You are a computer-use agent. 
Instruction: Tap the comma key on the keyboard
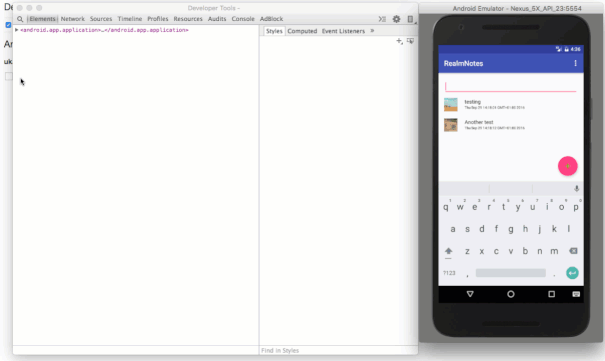coord(467,275)
